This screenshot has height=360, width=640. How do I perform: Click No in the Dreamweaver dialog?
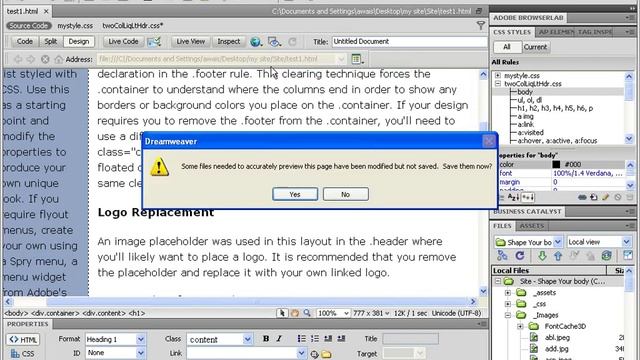[346, 194]
